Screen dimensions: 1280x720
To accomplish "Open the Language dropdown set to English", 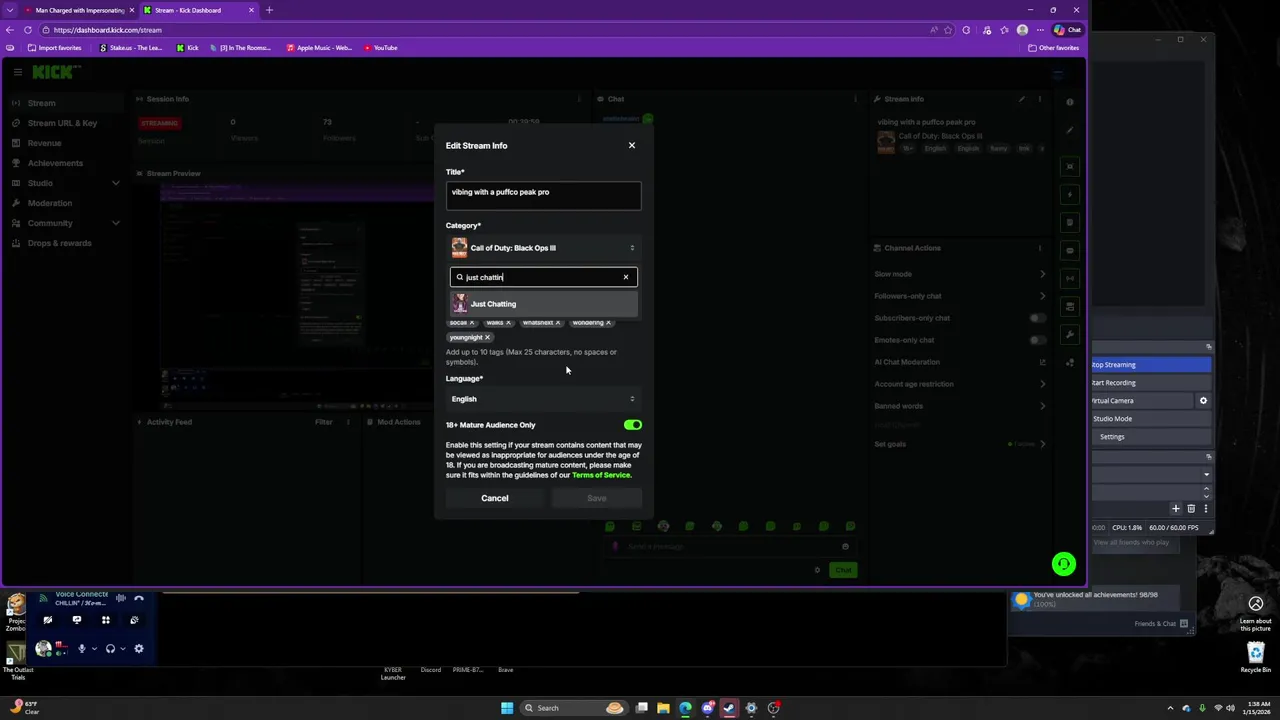I will pyautogui.click(x=543, y=399).
